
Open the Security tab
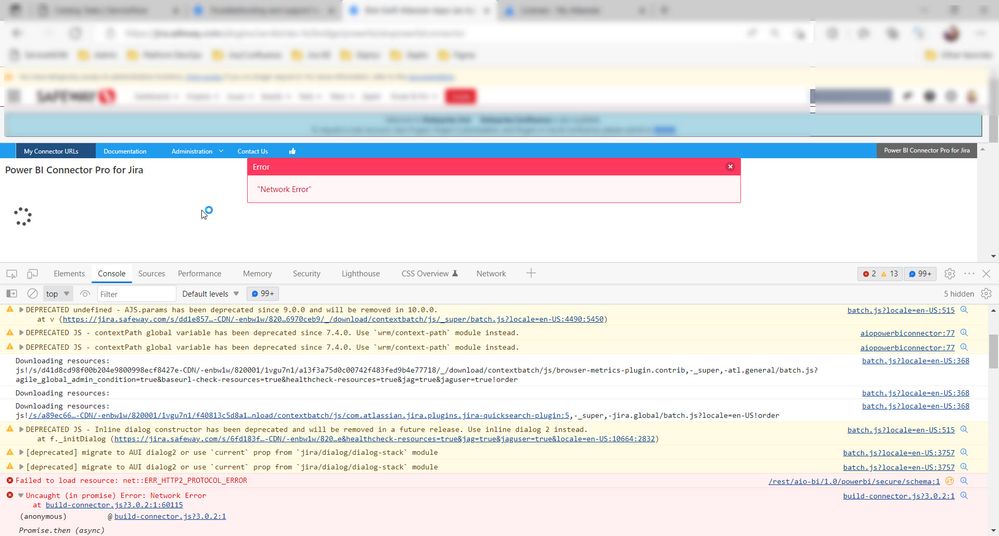pyautogui.click(x=306, y=273)
